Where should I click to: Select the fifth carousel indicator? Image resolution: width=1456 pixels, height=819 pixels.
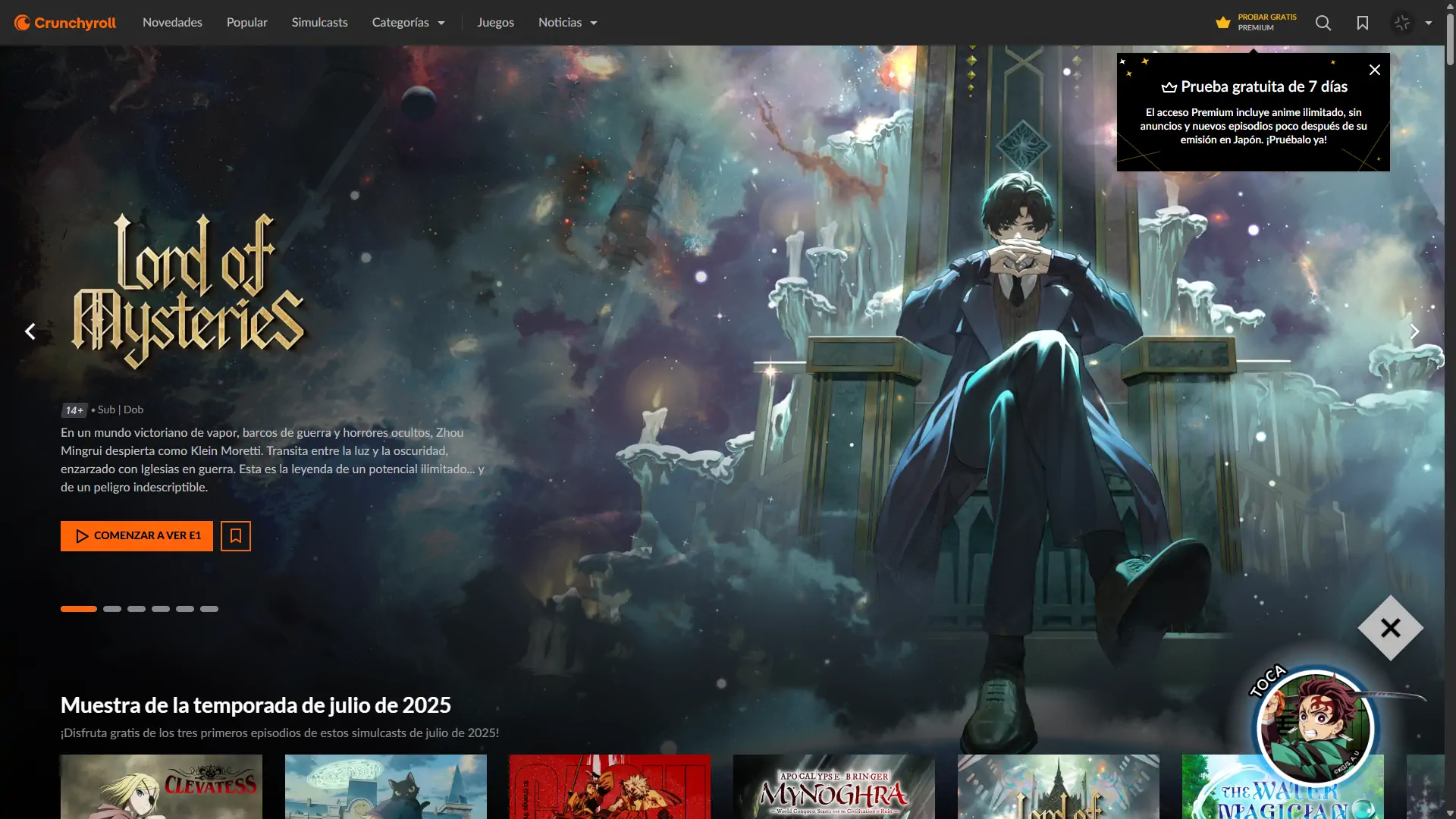(x=185, y=609)
